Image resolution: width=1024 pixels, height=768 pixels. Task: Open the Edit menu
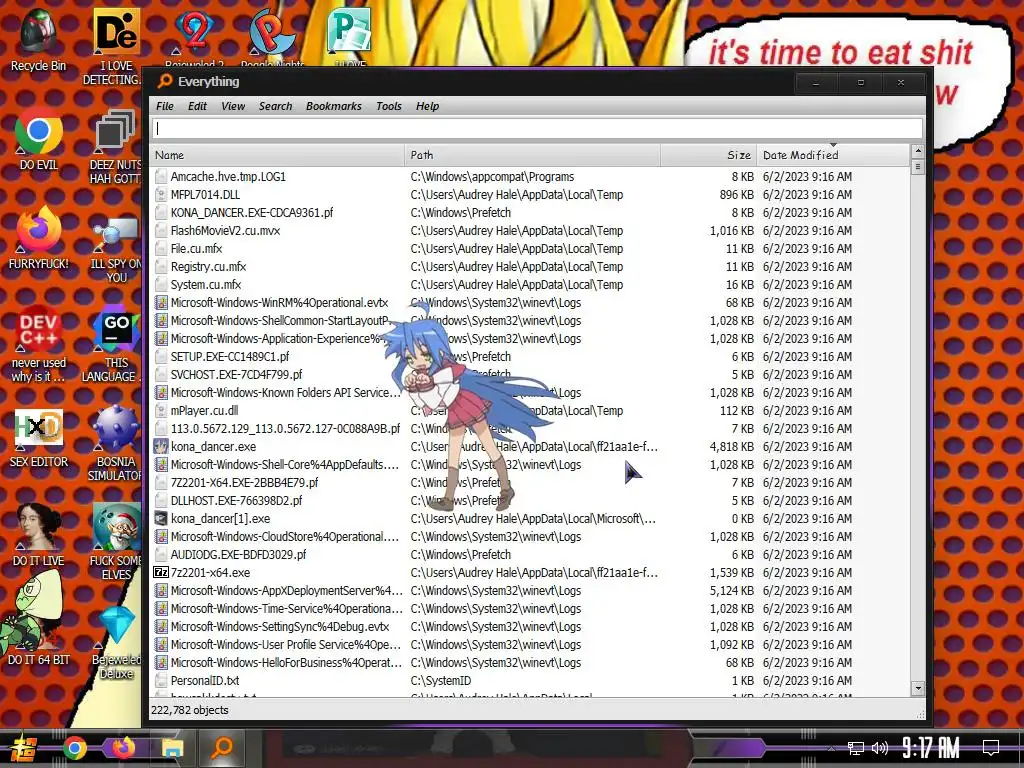(x=197, y=106)
